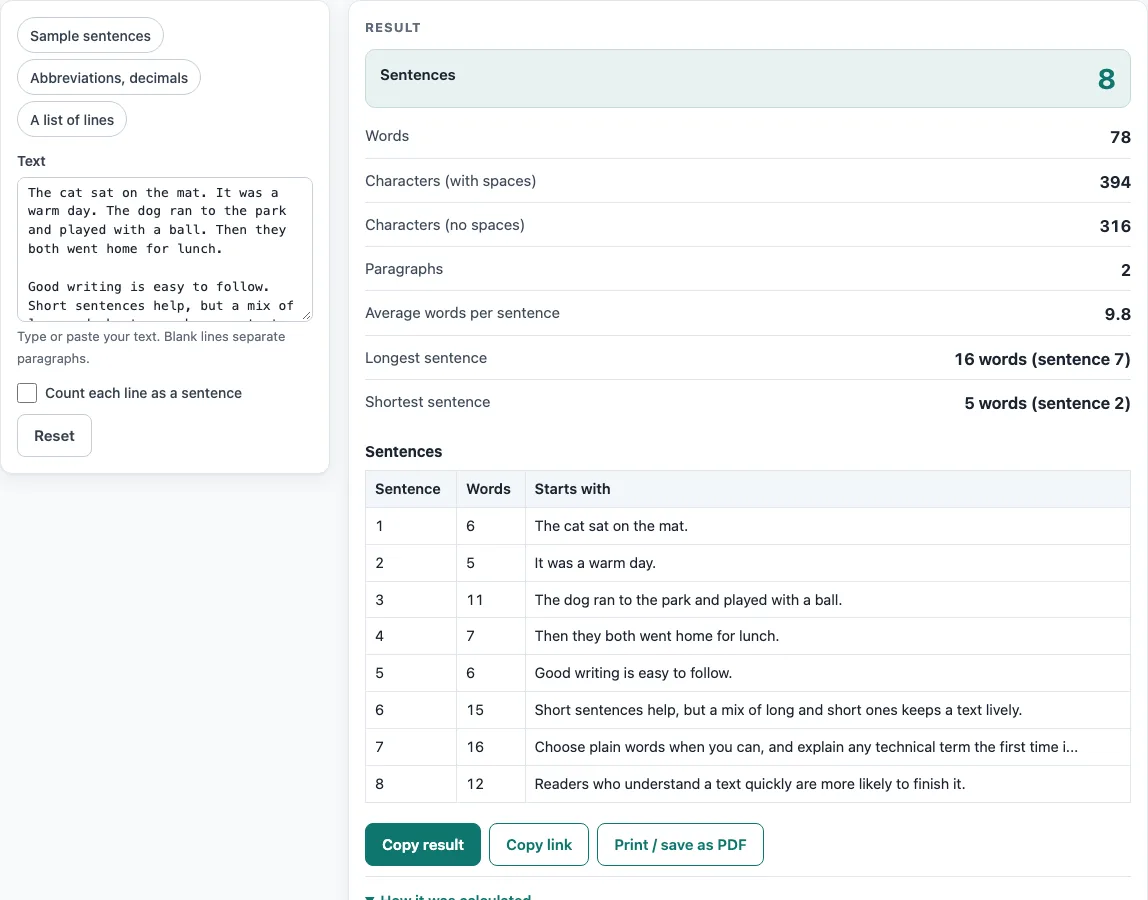This screenshot has height=900, width=1148.
Task: Click the Shortest sentence label
Action: pyautogui.click(x=428, y=402)
